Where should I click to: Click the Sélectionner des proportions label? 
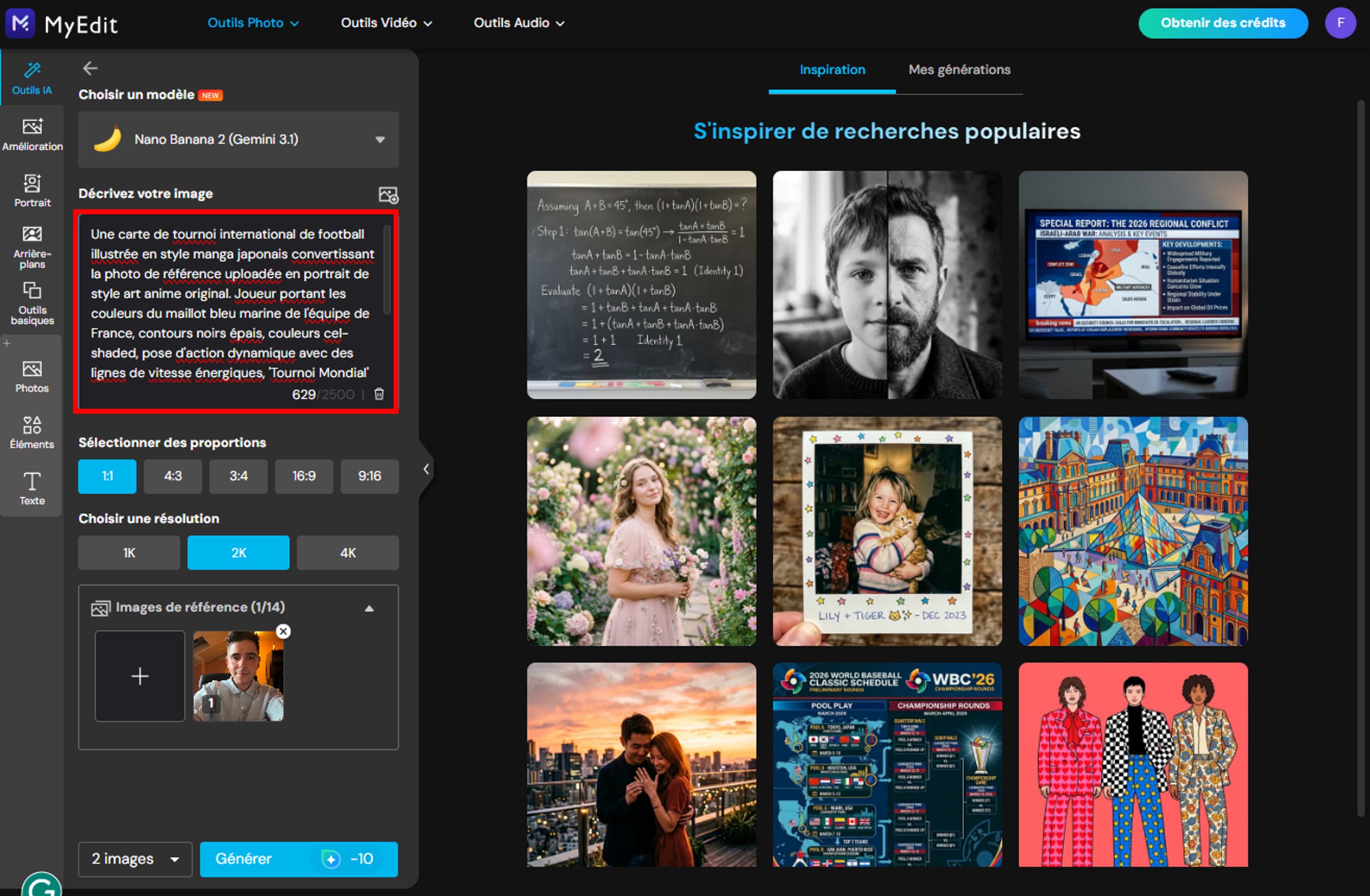point(172,442)
